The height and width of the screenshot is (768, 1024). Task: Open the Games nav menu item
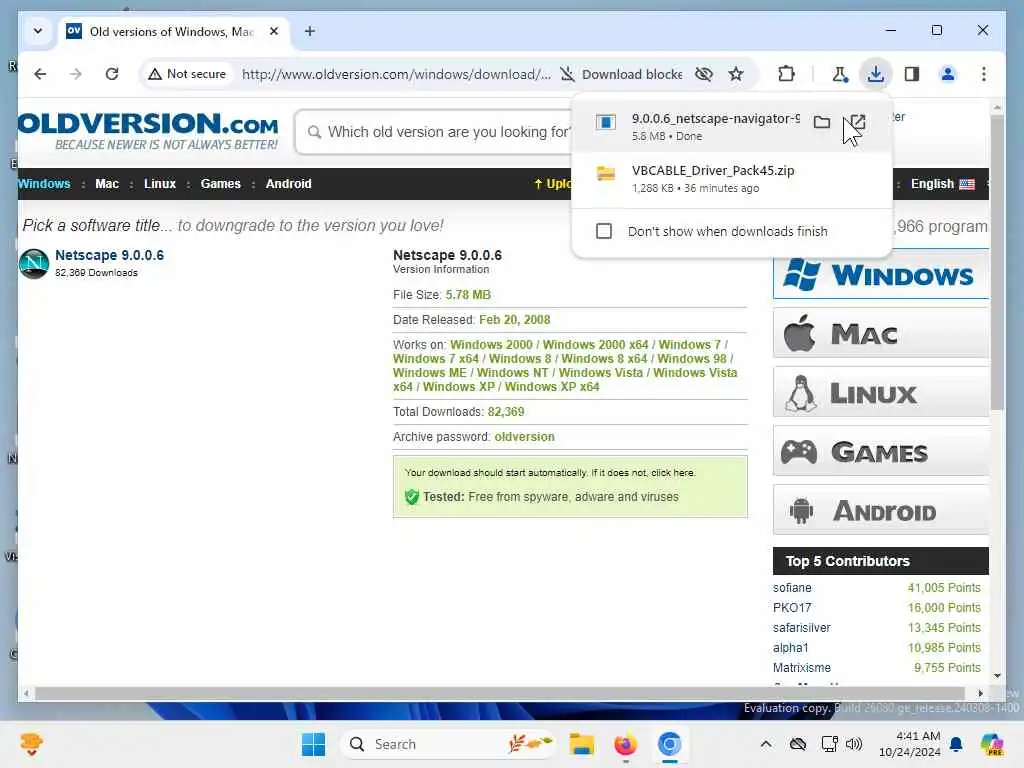click(x=221, y=184)
